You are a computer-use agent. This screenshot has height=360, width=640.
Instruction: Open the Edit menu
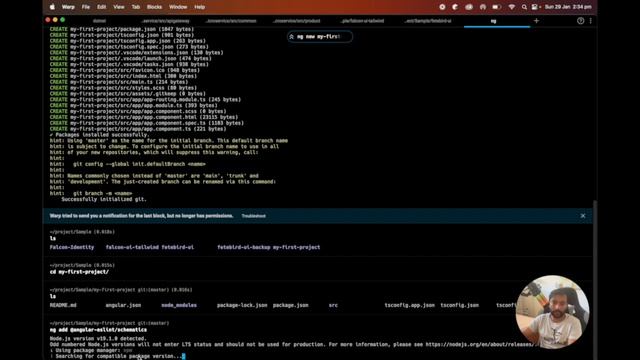(101, 7)
